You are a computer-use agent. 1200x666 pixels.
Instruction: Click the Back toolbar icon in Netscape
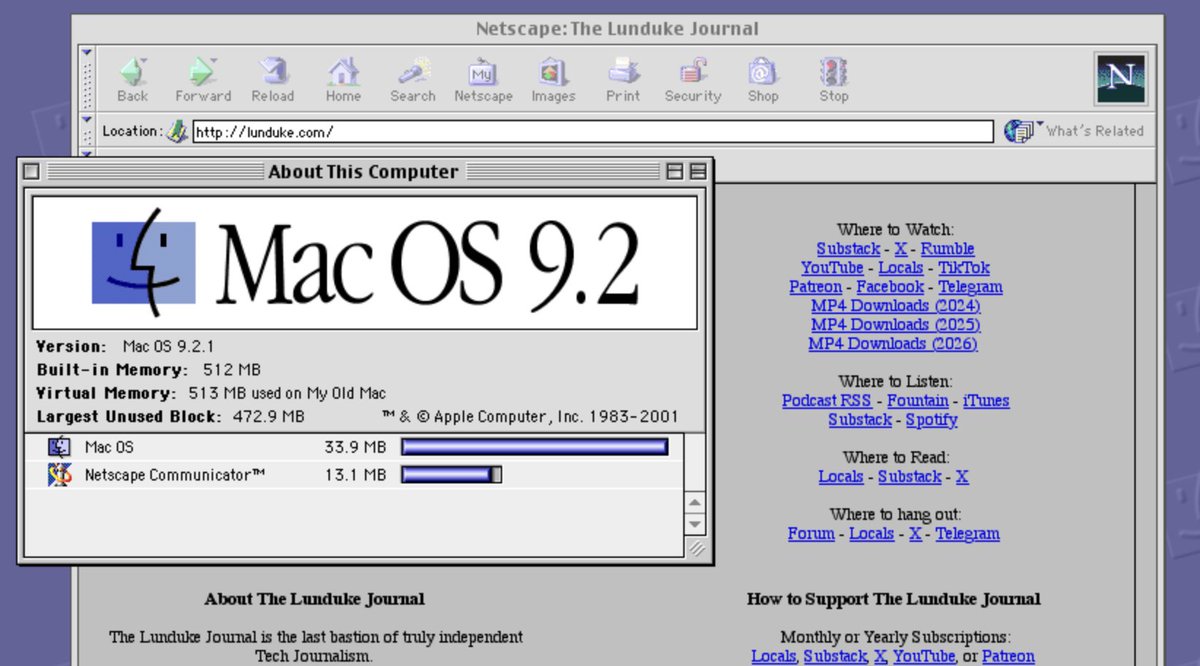coord(132,72)
